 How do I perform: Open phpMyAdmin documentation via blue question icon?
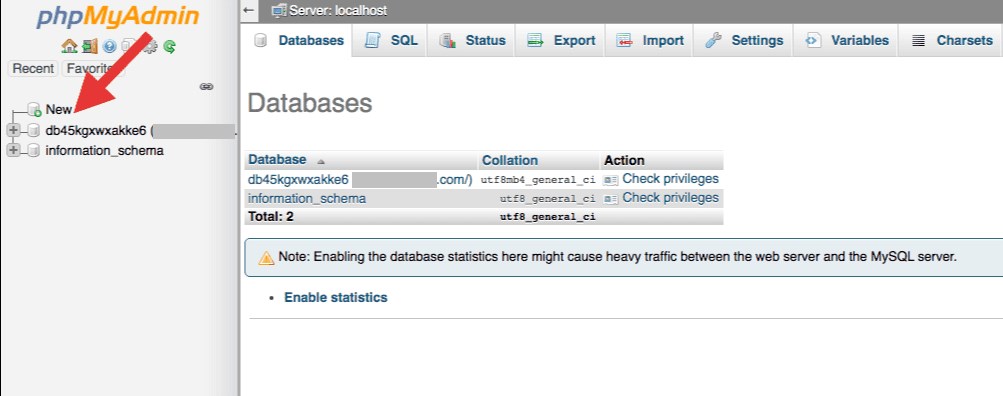(109, 46)
